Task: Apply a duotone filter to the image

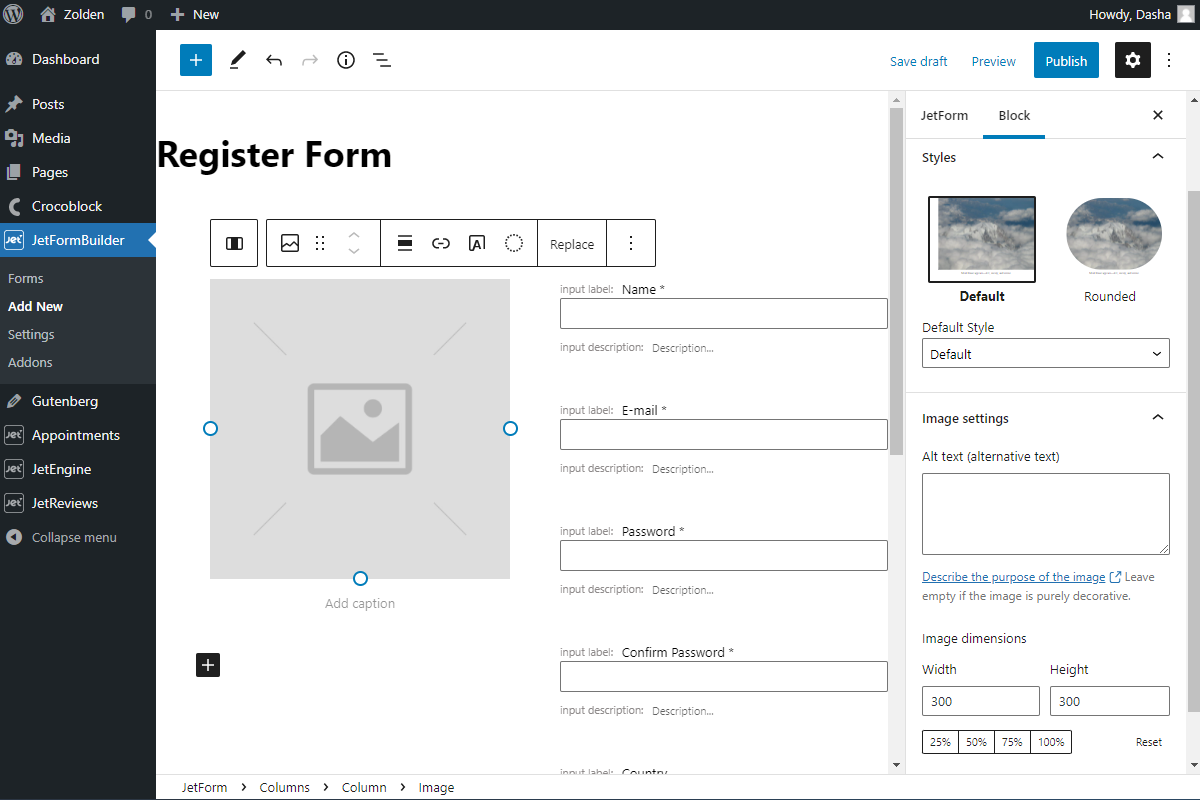Action: 514,243
